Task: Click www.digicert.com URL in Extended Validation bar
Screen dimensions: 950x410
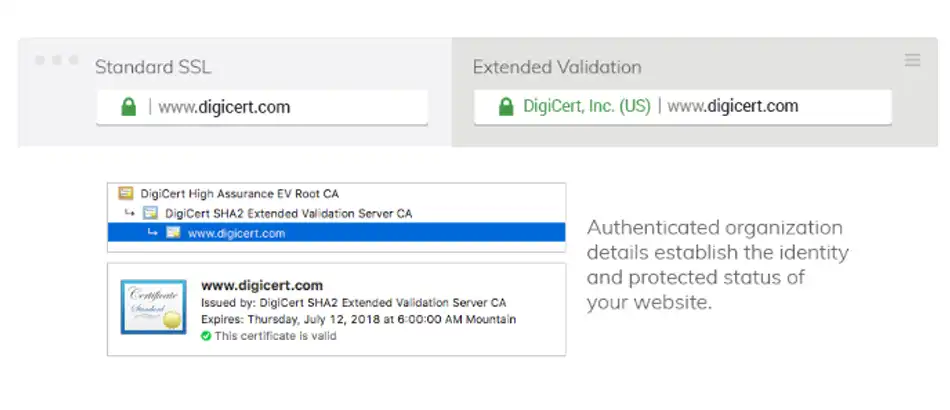Action: (732, 107)
